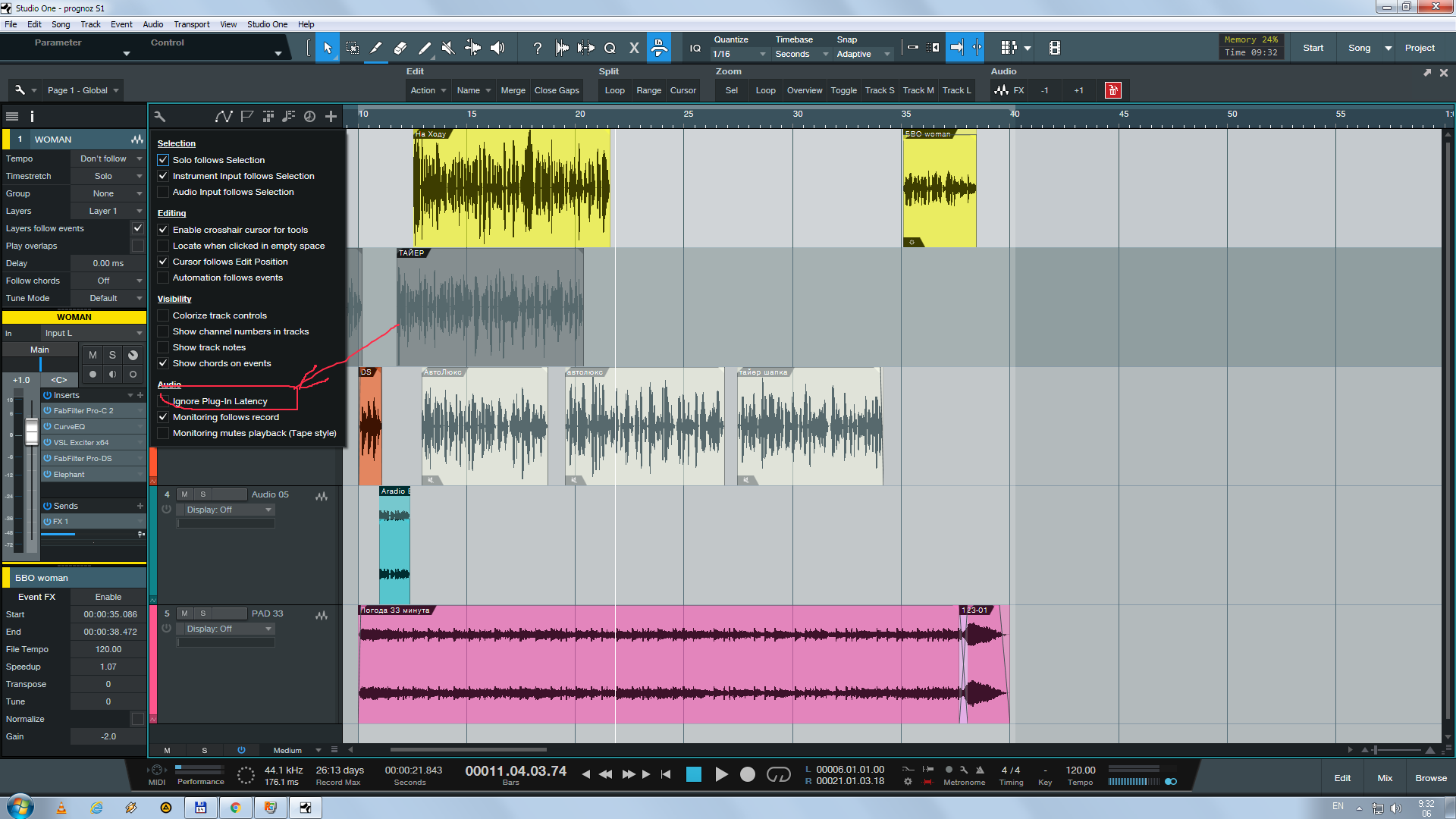Click the Close Gaps button
1456x819 pixels.
click(x=557, y=90)
